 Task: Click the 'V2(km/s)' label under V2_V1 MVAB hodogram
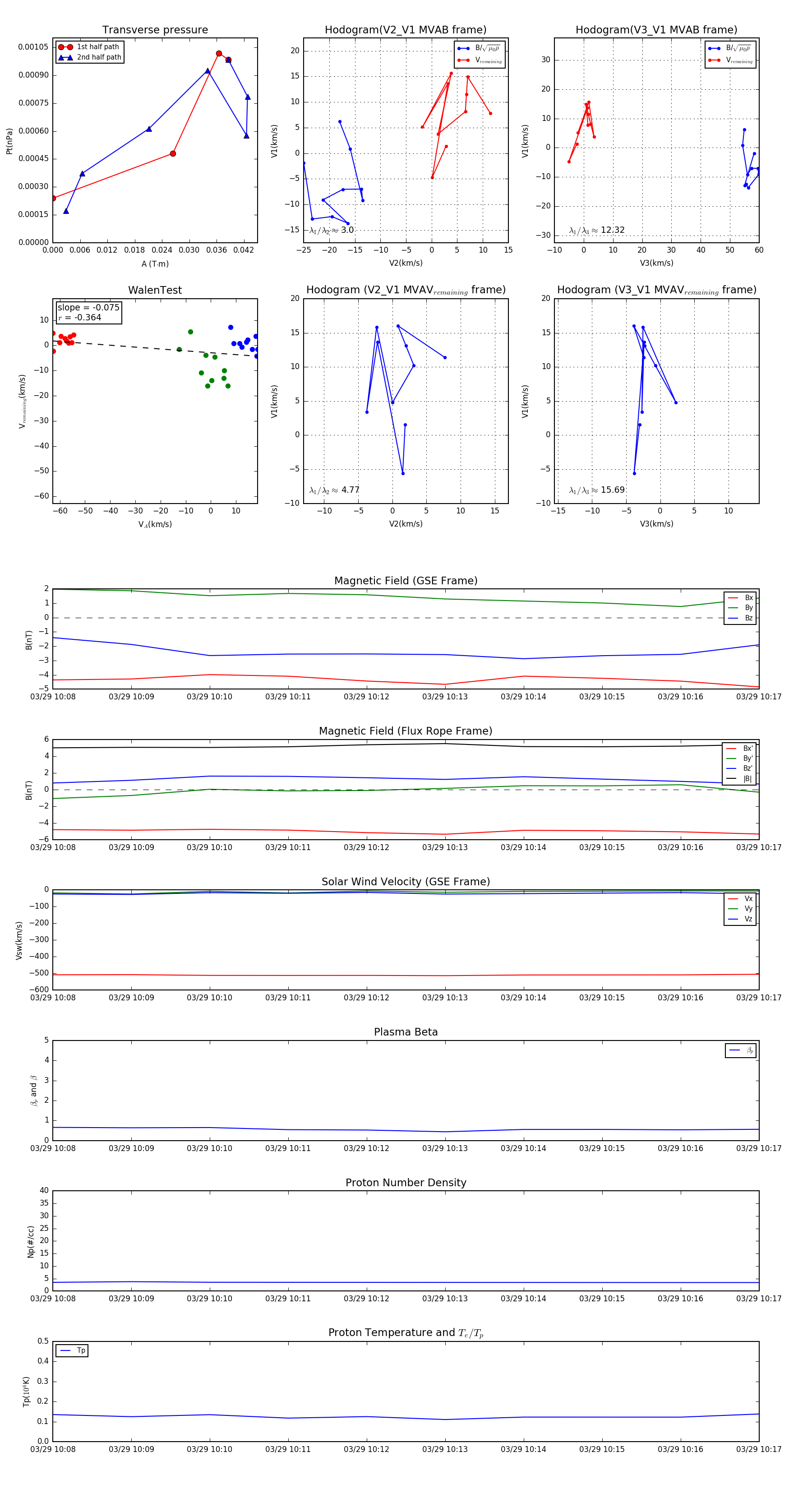pyautogui.click(x=406, y=264)
